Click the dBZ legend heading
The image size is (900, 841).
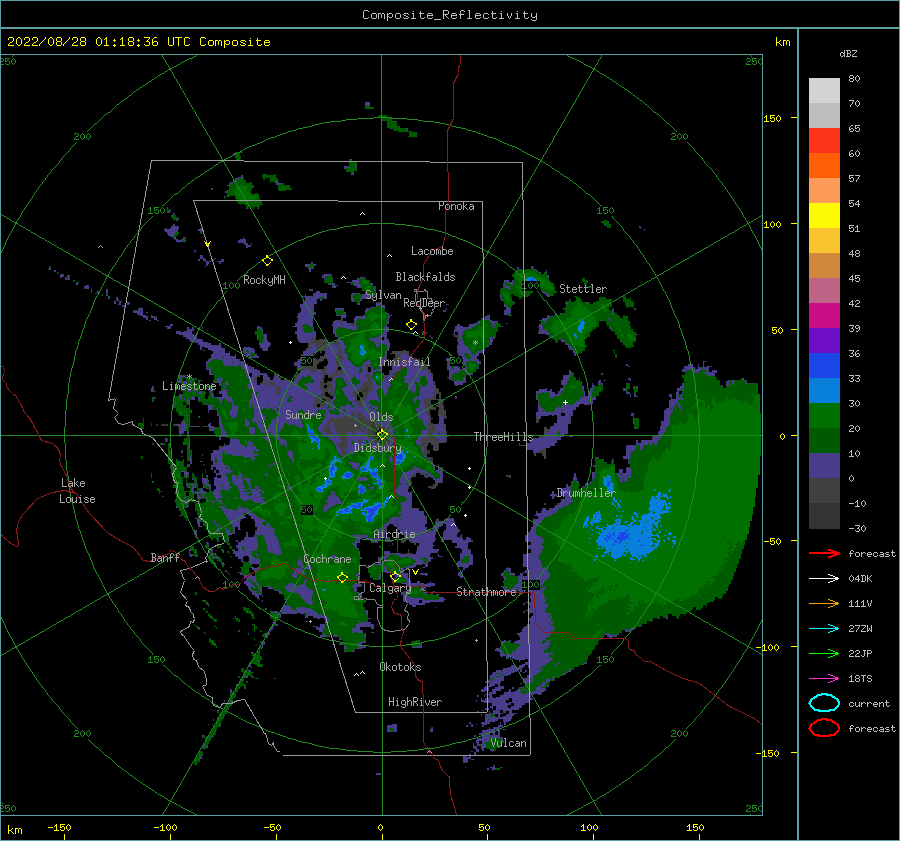coord(848,53)
